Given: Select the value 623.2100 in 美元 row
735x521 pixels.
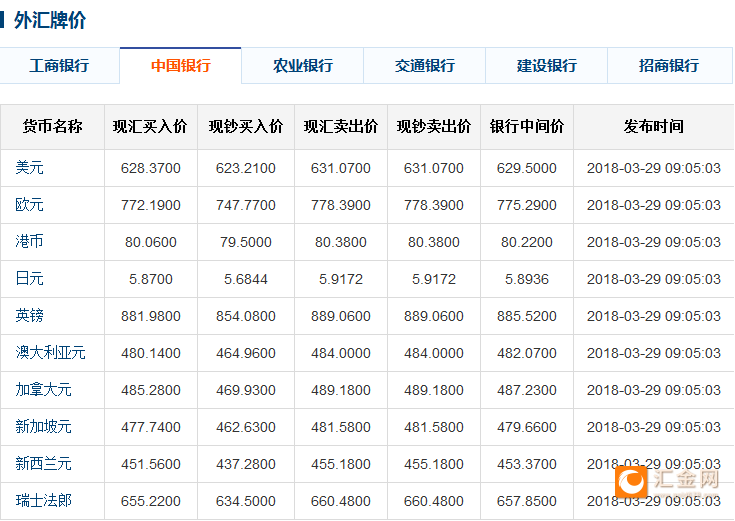Looking at the screenshot, I should (x=246, y=168).
